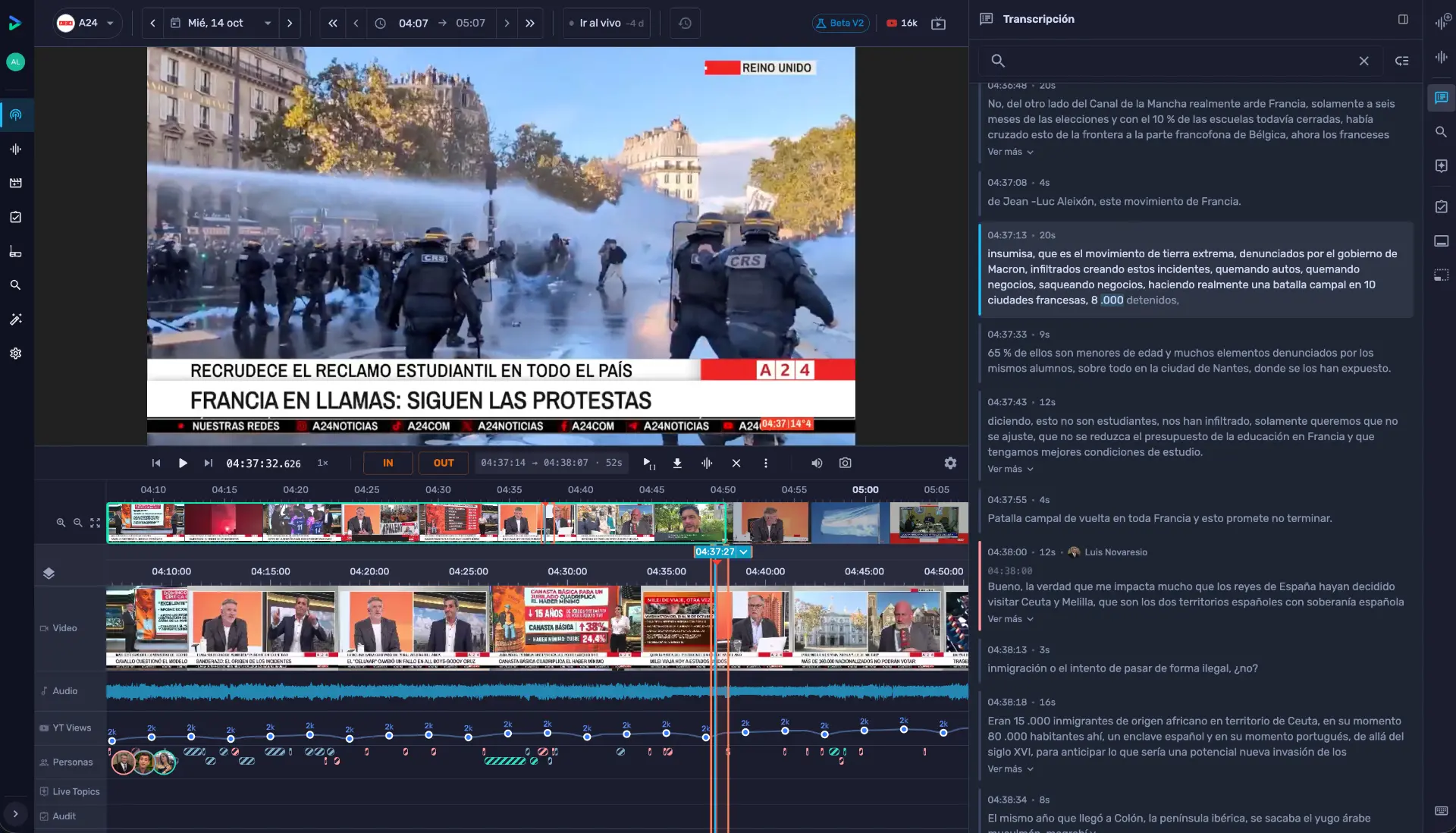1456x833 pixels.
Task: Toggle Audit track
Action: tap(58, 816)
